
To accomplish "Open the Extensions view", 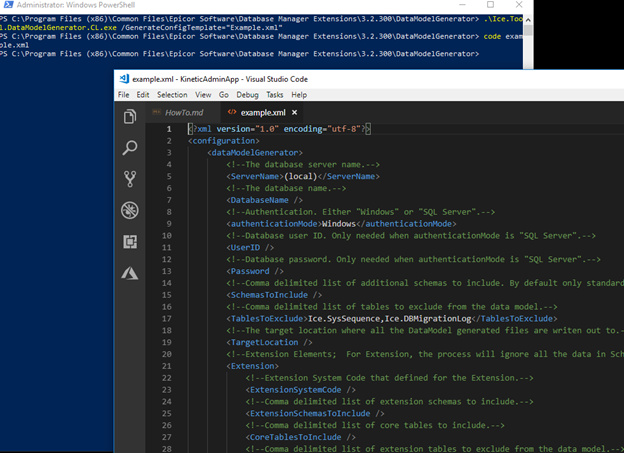I will point(130,242).
